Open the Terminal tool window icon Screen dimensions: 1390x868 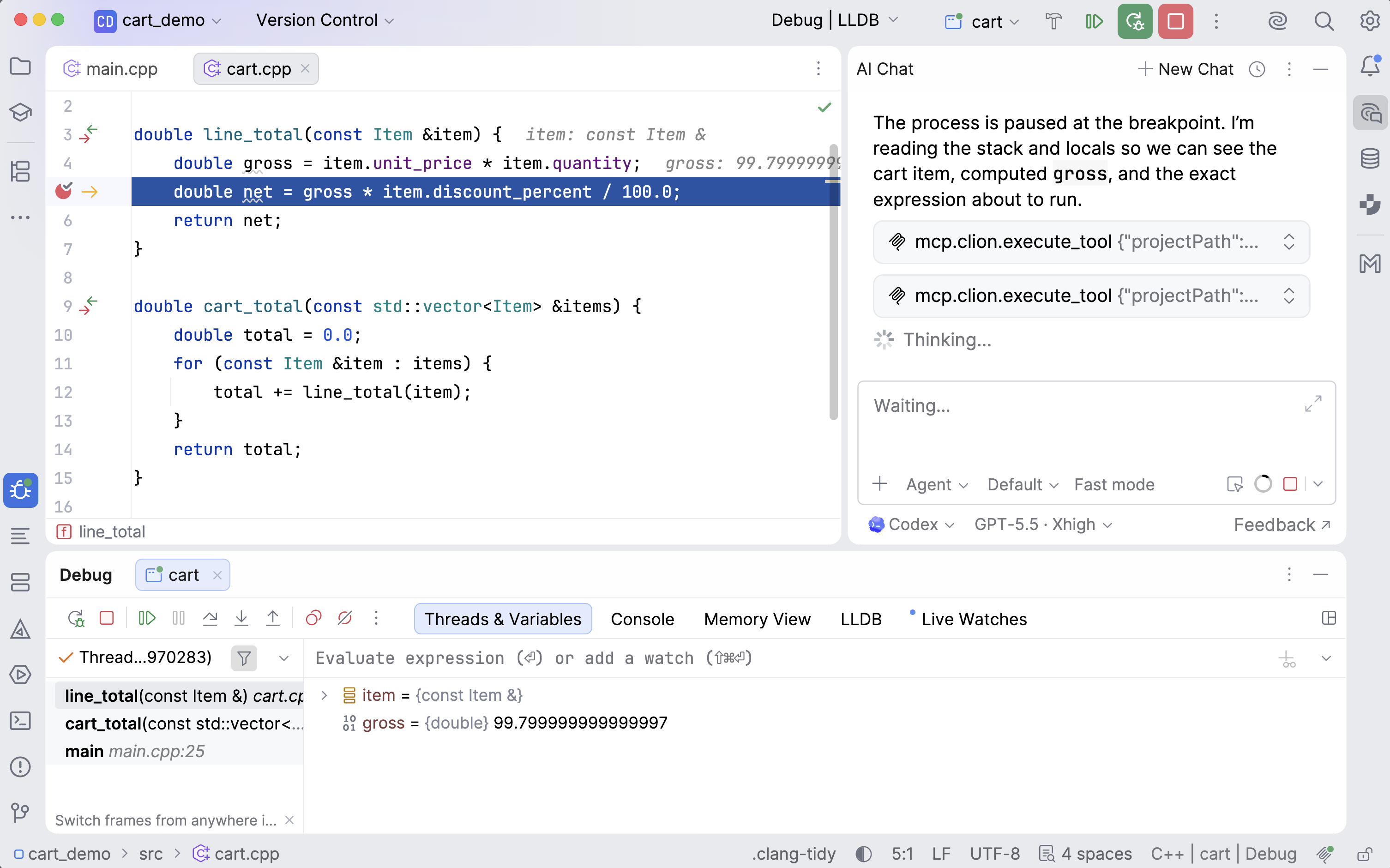[x=21, y=720]
